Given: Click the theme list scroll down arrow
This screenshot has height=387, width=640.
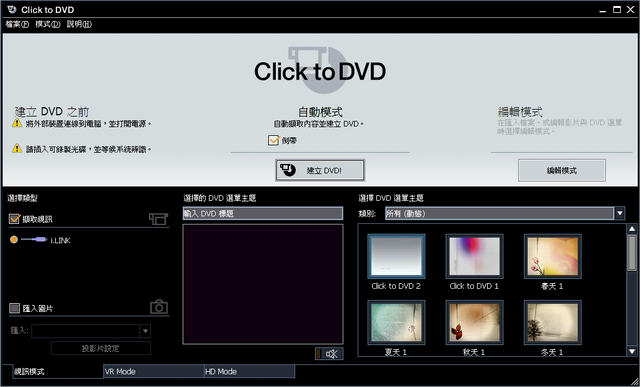Looking at the screenshot, I should pos(632,351).
